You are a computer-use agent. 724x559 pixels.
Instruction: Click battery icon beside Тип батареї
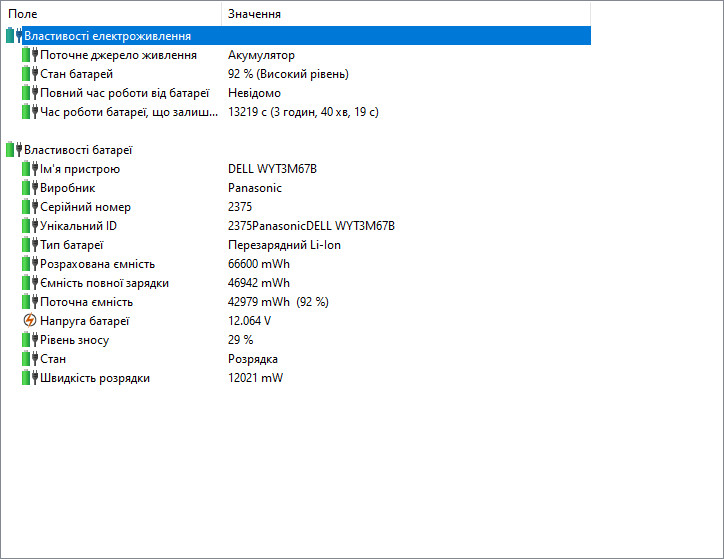point(29,245)
